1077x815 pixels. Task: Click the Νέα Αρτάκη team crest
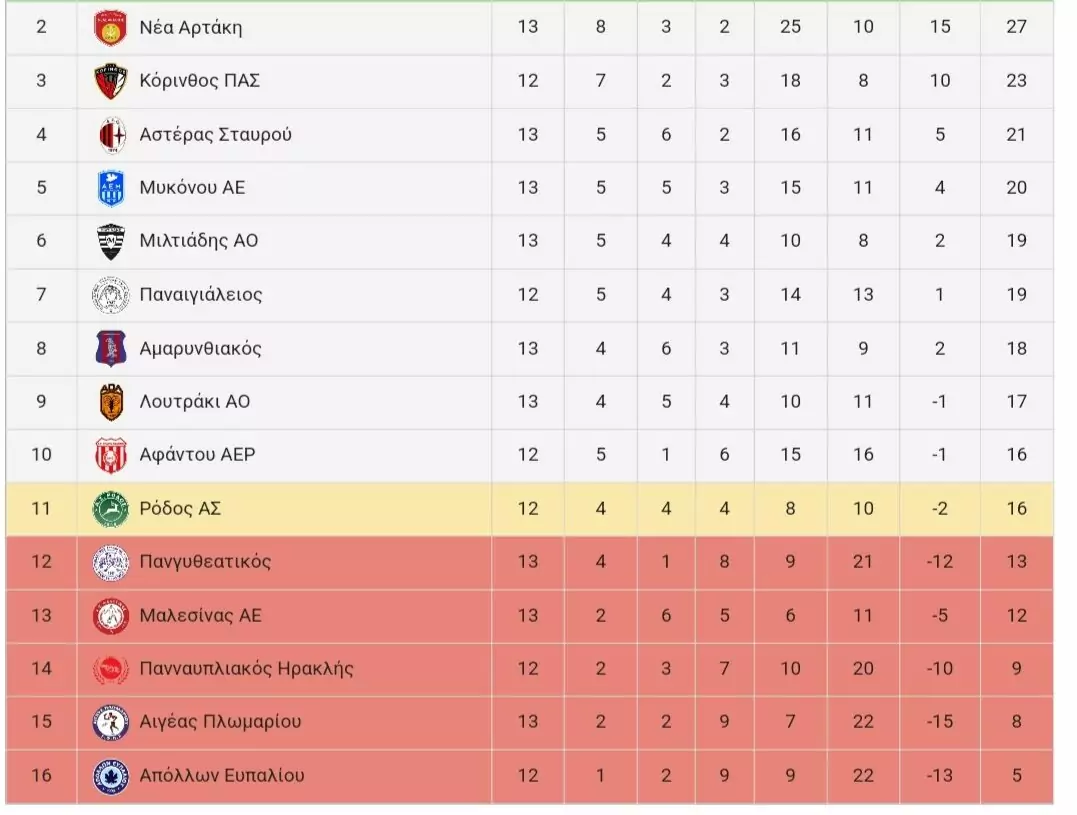click(x=110, y=28)
